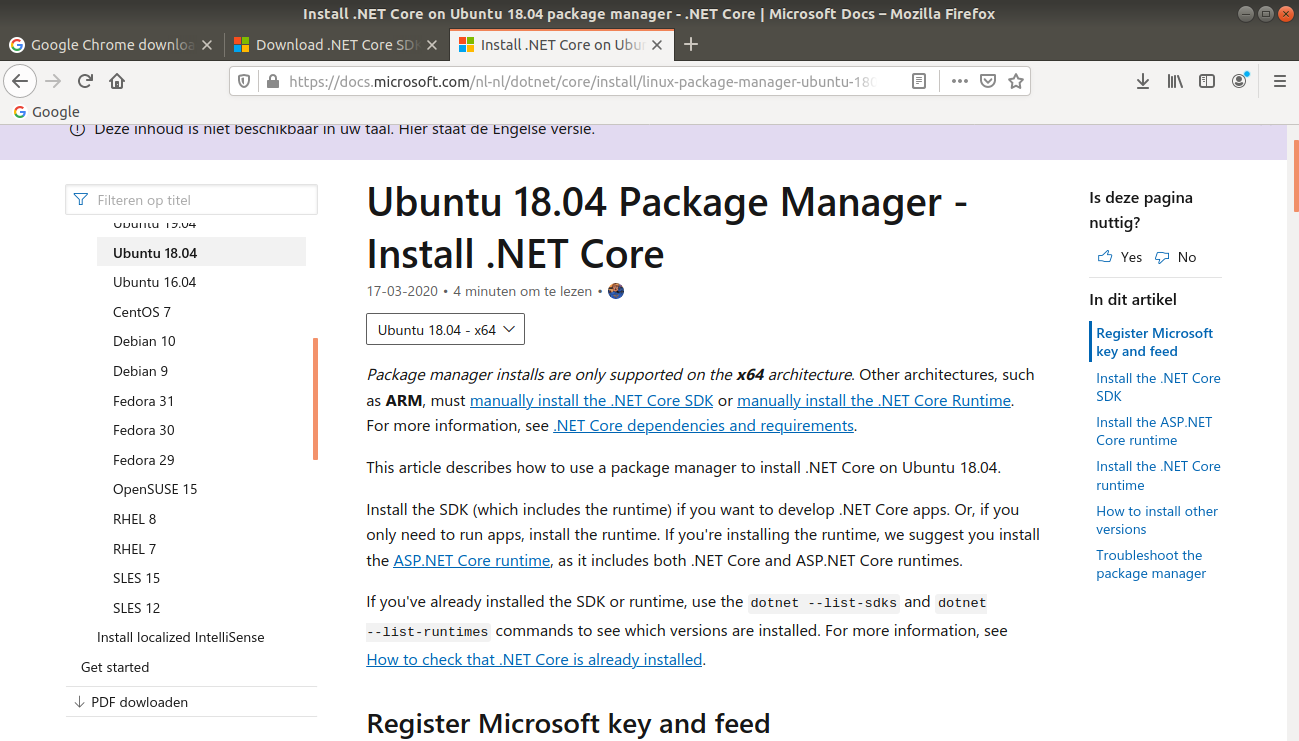Screen dimensions: 1299x741
Task: Open OpenSUSE 15 in sidebar
Action: [155, 489]
